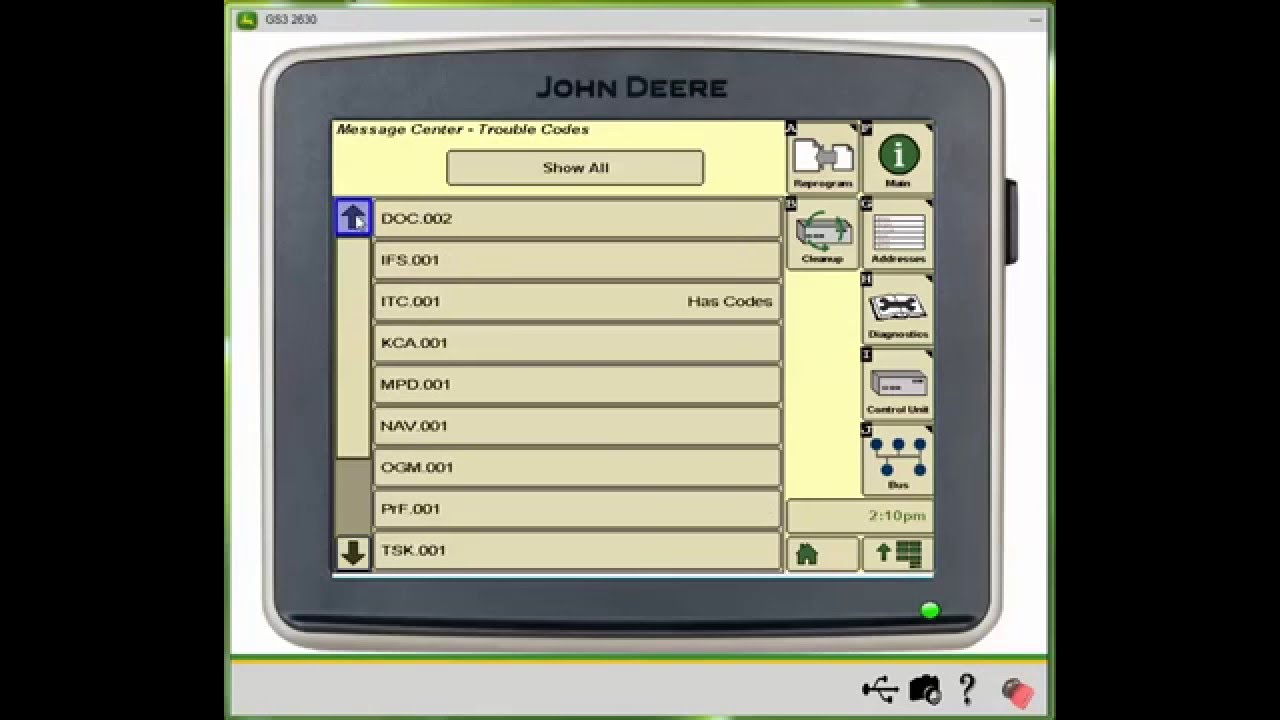Select the OGM.001 row
Viewport: 1280px width, 720px height.
pos(577,467)
